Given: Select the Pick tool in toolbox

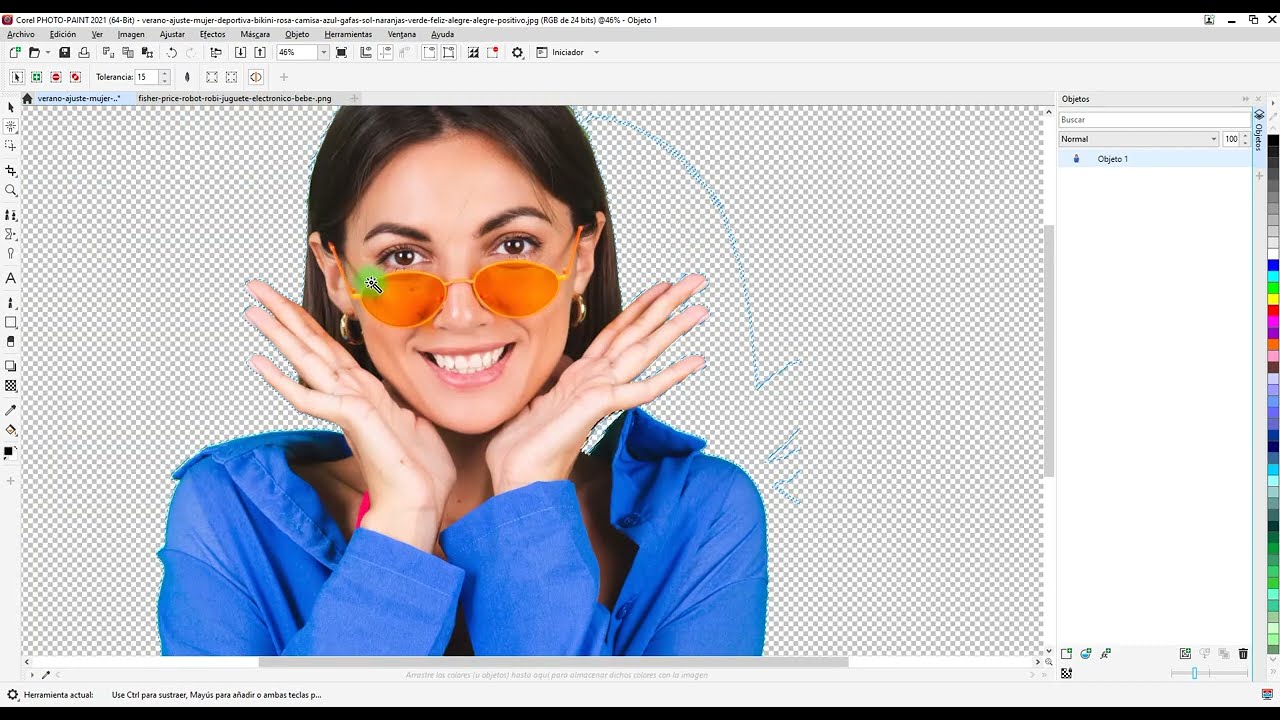Looking at the screenshot, I should 11,107.
